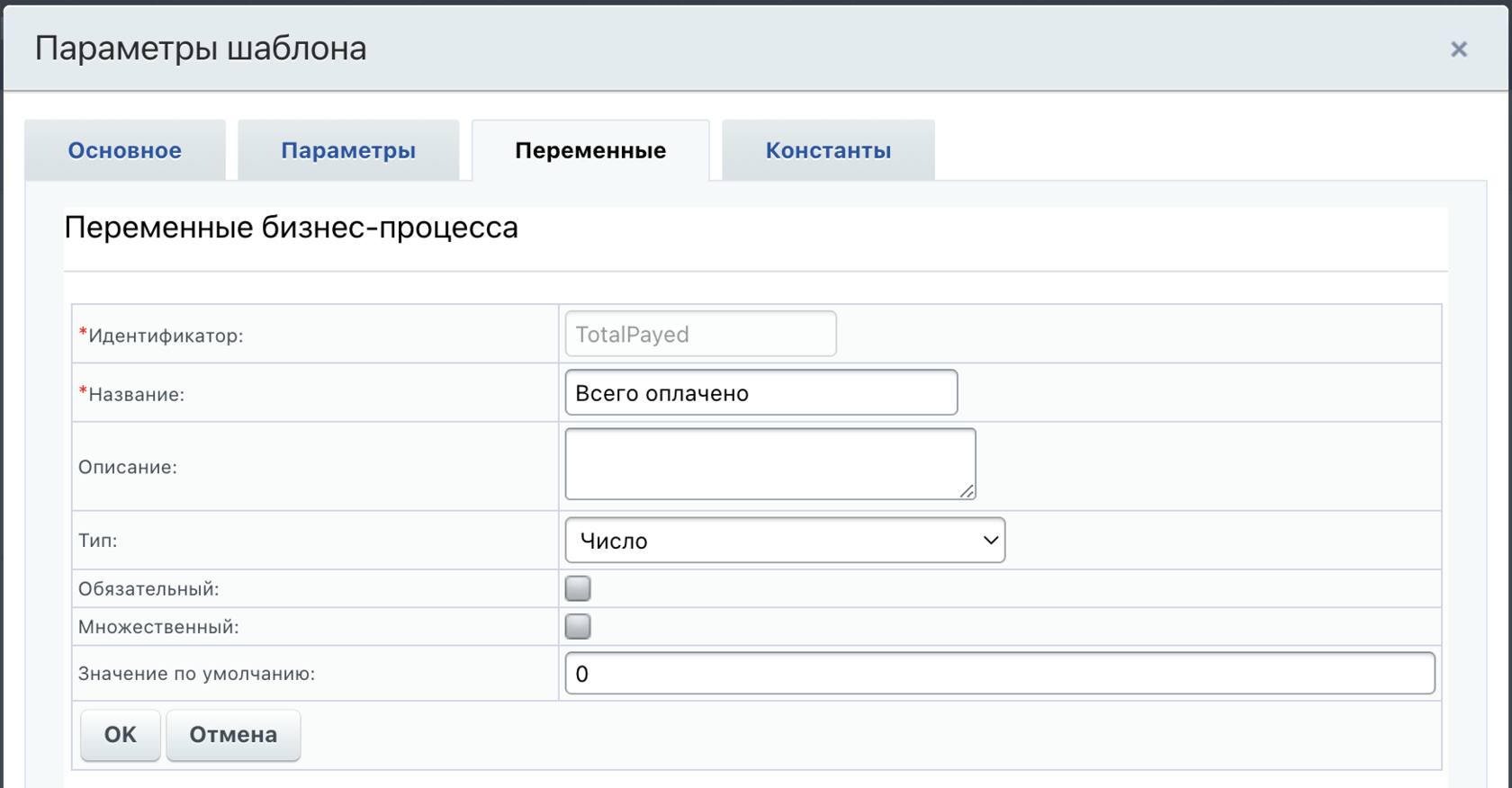Click the Значение по умолчанию input

[x=999, y=674]
